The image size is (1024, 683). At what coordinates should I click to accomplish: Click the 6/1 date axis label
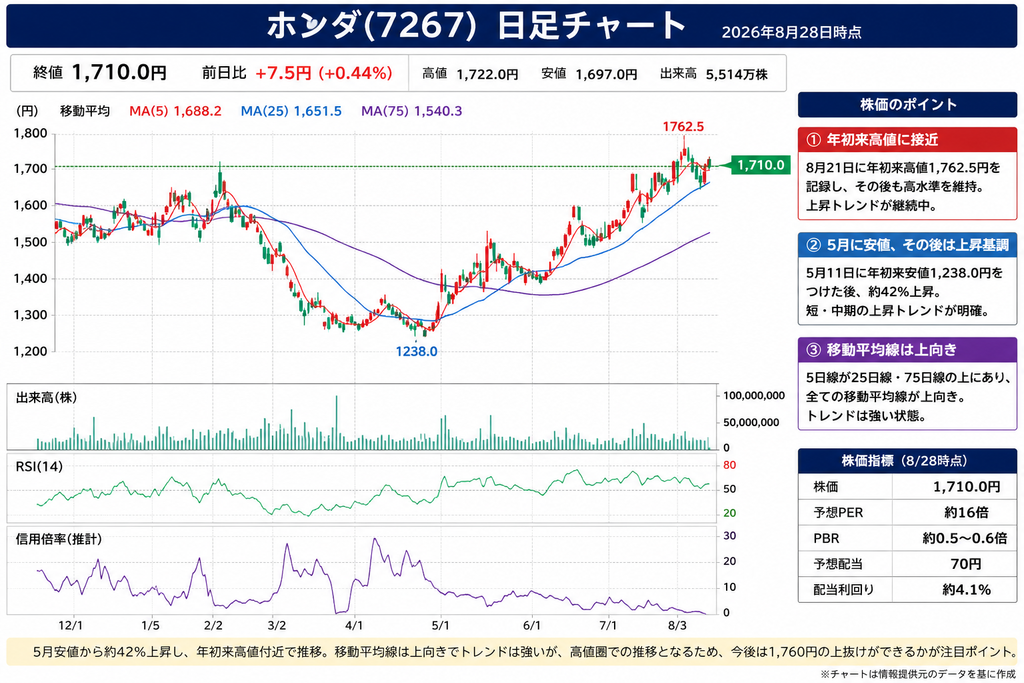tap(532, 626)
